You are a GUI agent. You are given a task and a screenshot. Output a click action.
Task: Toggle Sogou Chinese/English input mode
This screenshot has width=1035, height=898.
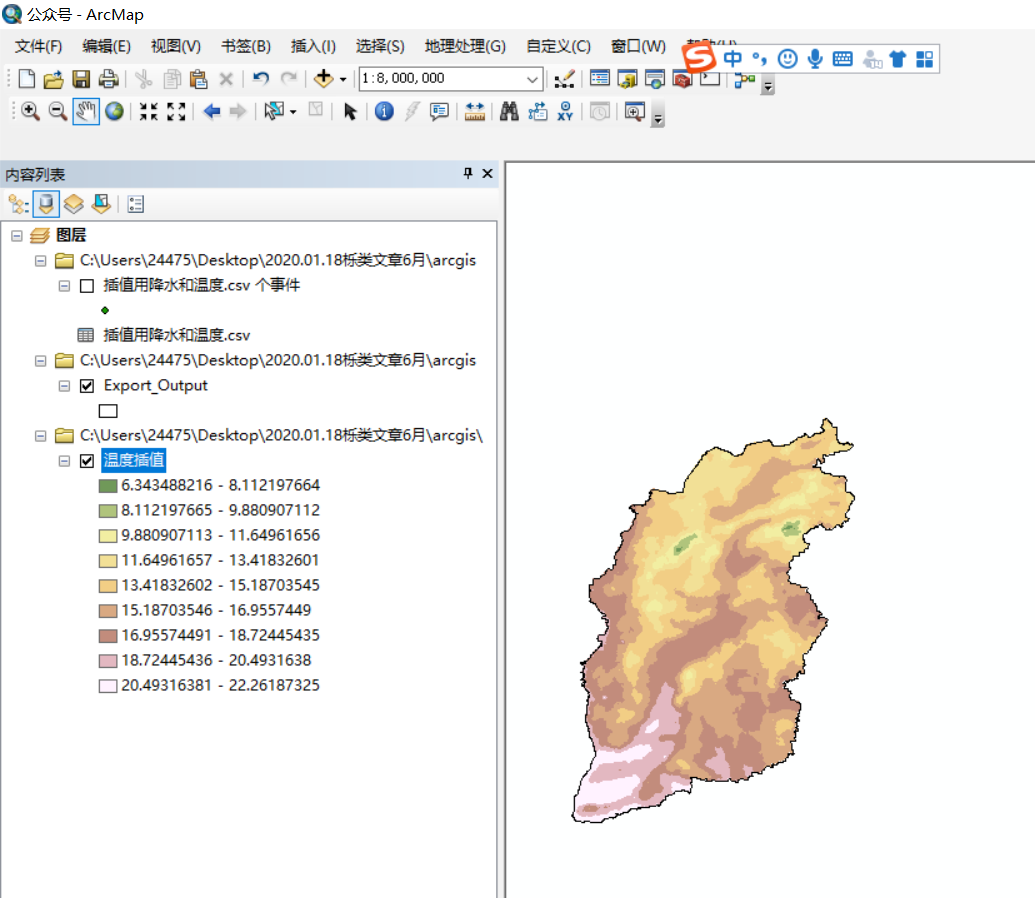coord(733,59)
